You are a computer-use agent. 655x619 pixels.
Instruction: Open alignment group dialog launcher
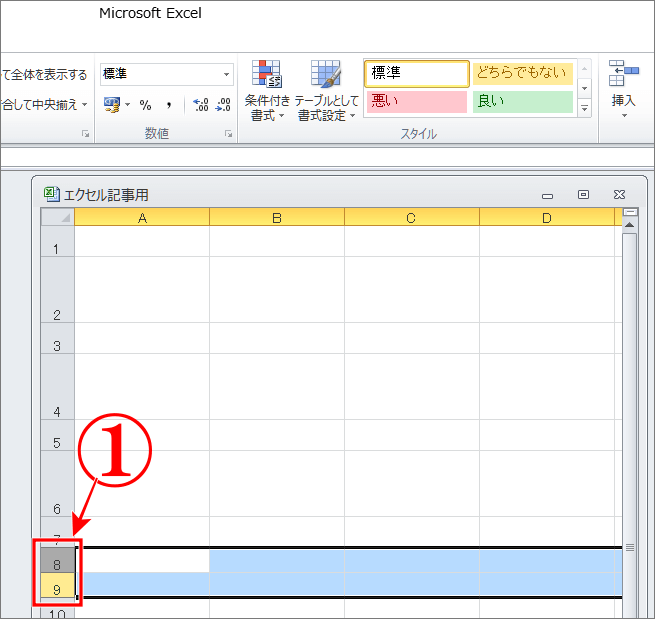(86, 134)
